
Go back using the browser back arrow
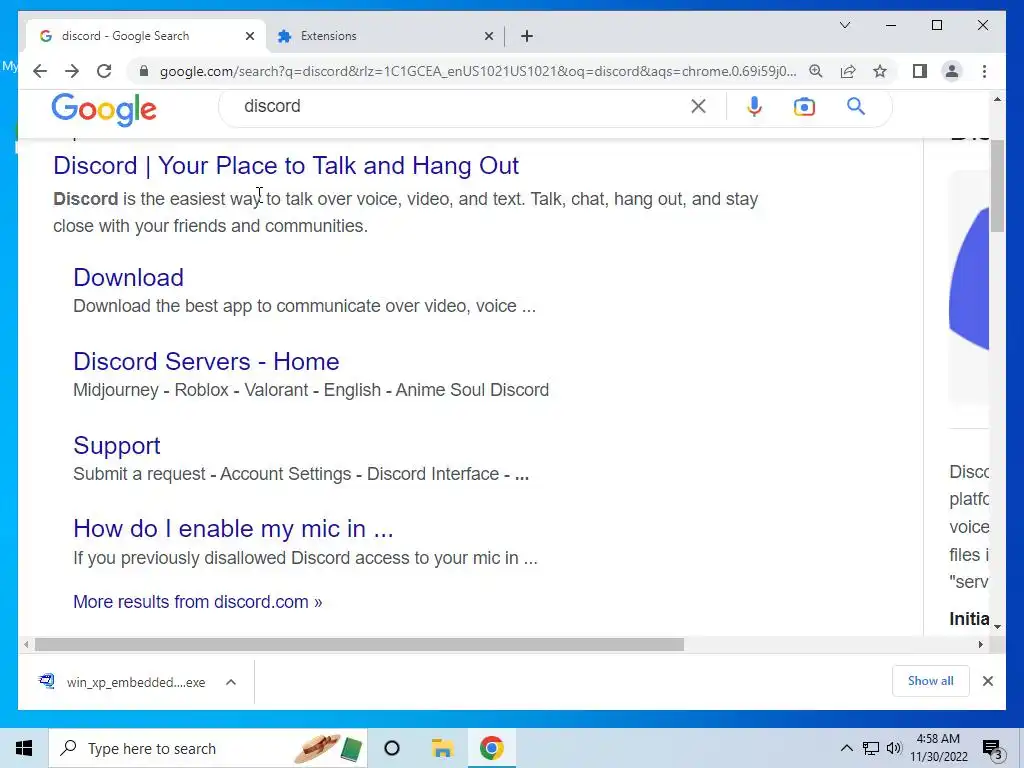pyautogui.click(x=40, y=71)
